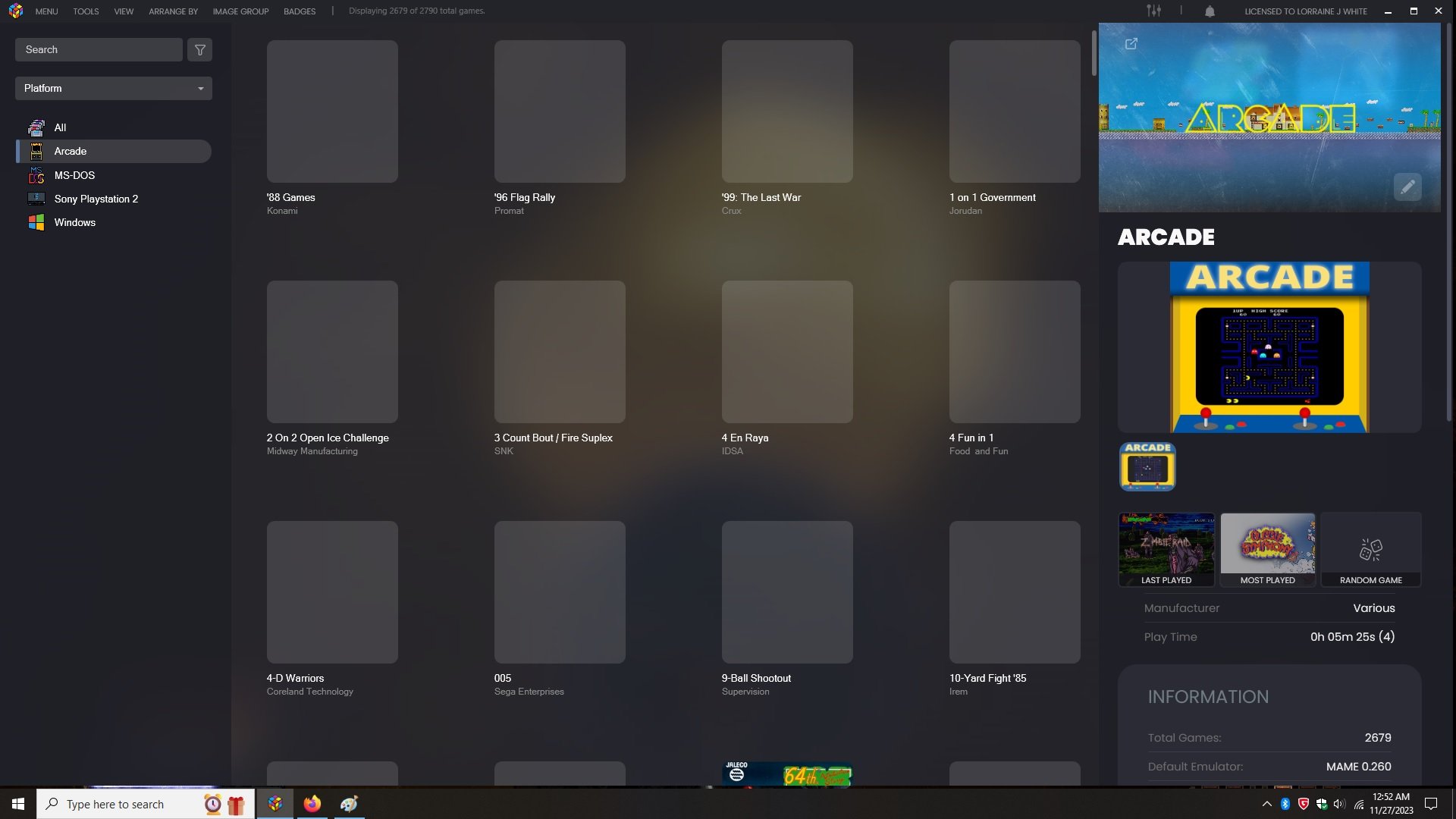The width and height of the screenshot is (1456, 819).
Task: Open the adjustment sliders icon in top bar
Action: [1153, 11]
